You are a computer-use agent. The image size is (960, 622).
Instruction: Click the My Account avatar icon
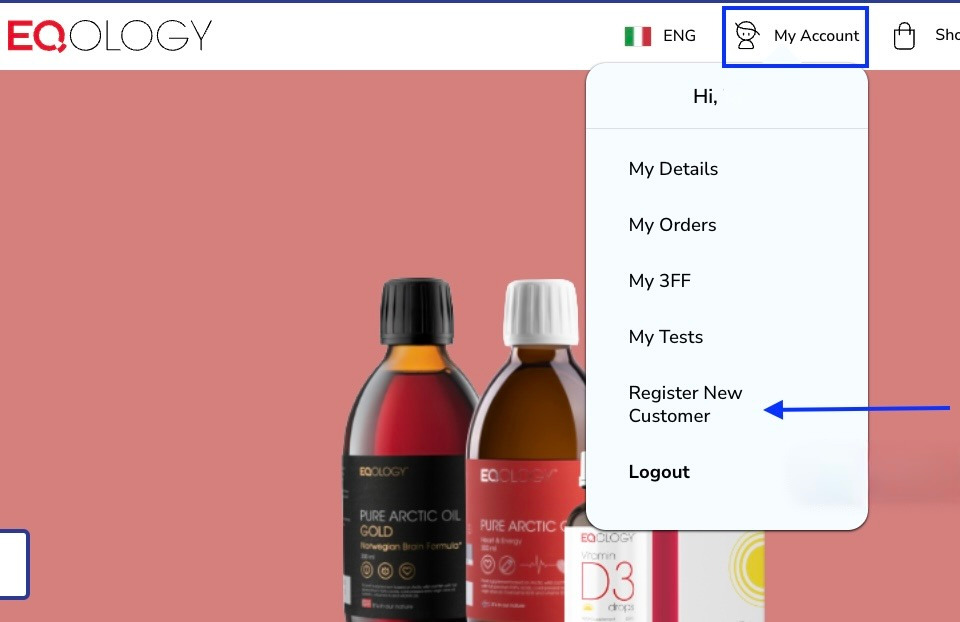tap(747, 36)
